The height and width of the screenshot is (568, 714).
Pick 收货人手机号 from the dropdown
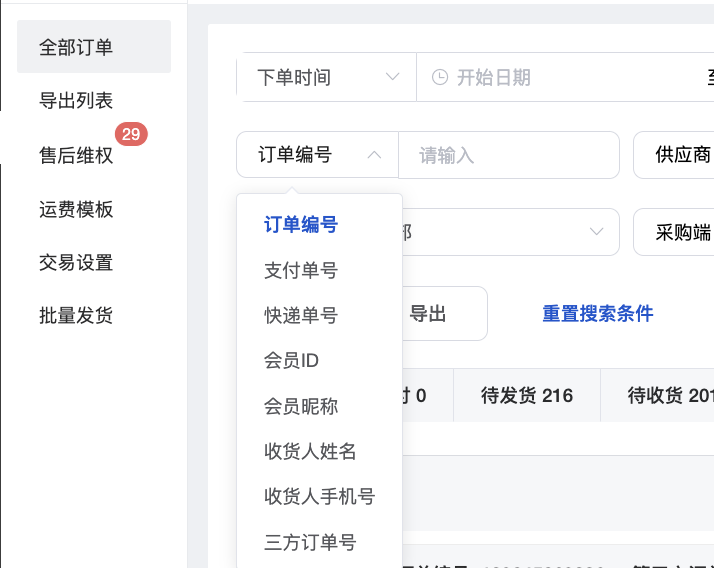(319, 497)
